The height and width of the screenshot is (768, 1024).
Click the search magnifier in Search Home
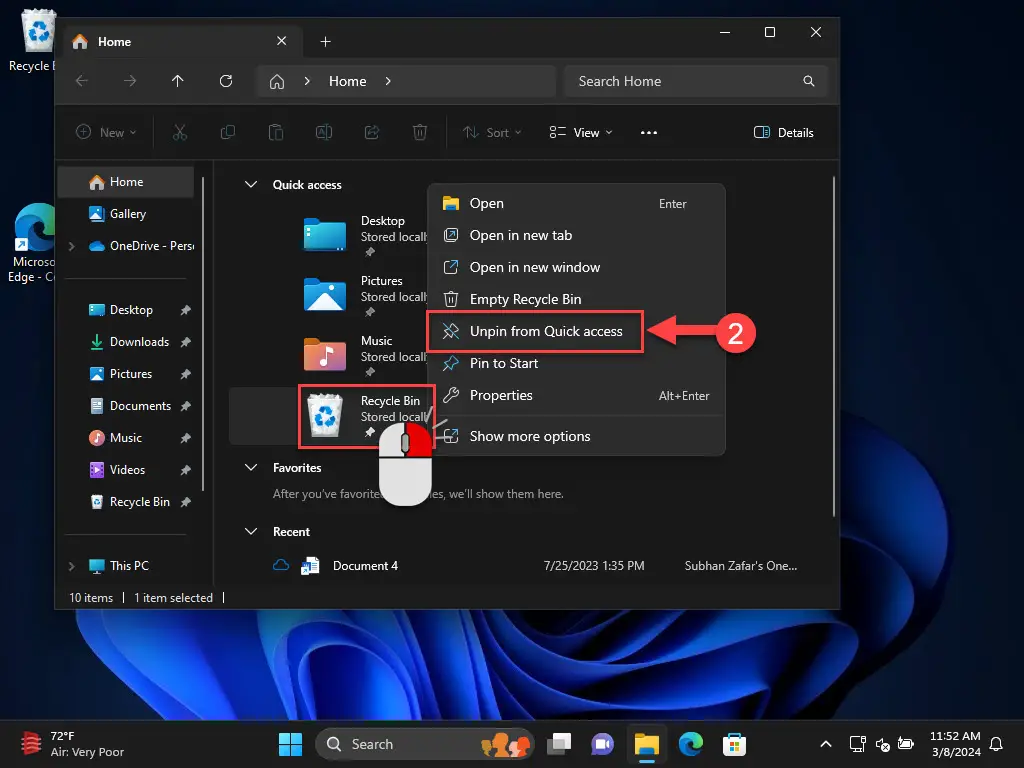pos(808,81)
